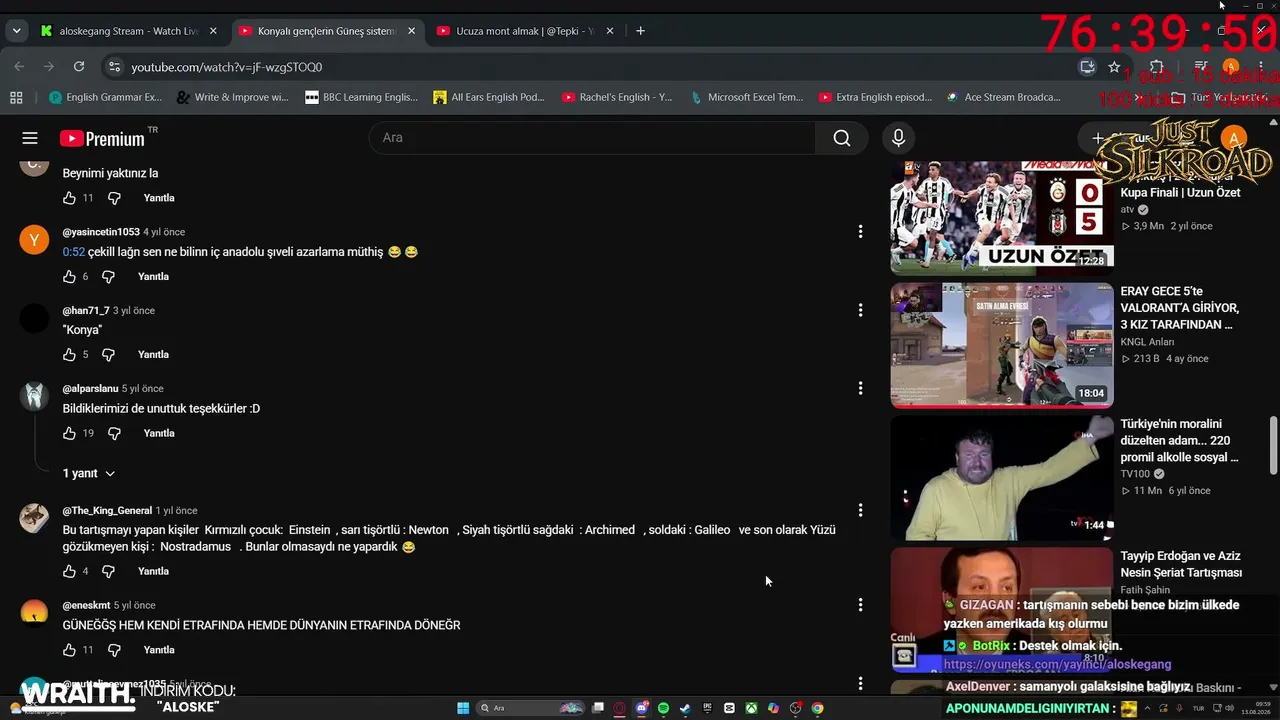Open Tayyip Erdoğan ve Aziz Nesin video title
The height and width of the screenshot is (720, 1280).
(x=1181, y=564)
